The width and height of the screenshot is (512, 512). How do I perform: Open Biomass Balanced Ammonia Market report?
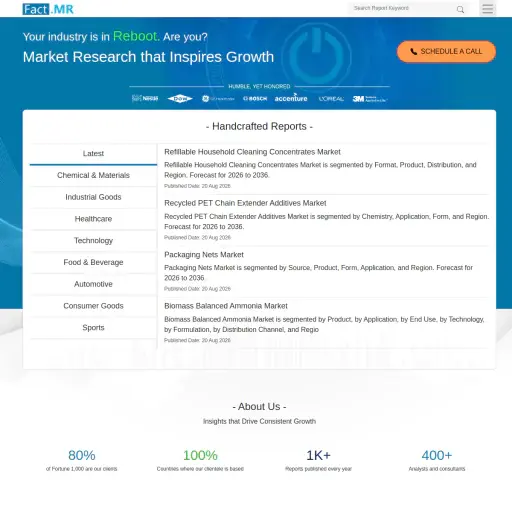(226, 306)
